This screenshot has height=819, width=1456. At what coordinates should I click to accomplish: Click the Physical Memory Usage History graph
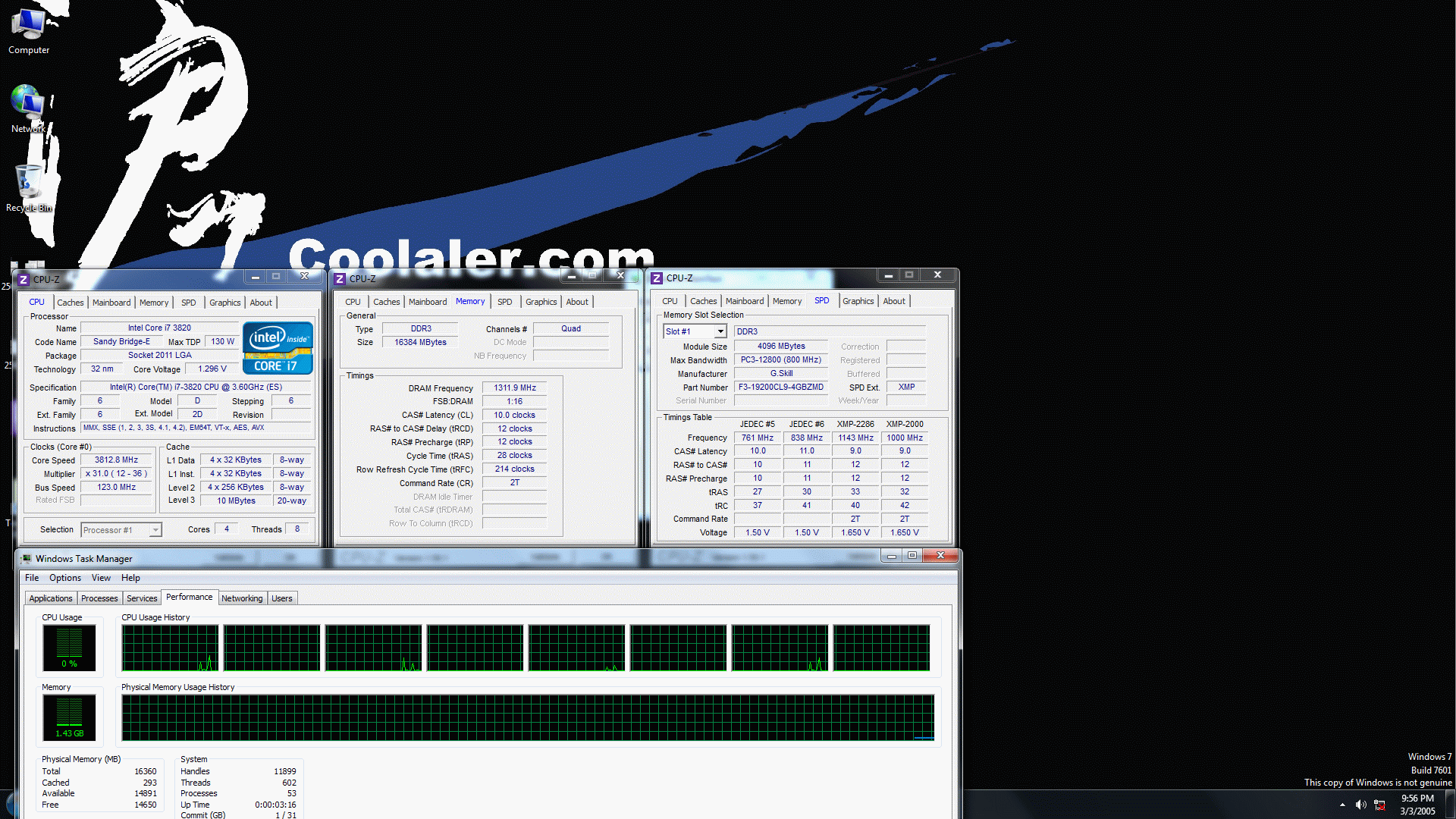coord(528,717)
